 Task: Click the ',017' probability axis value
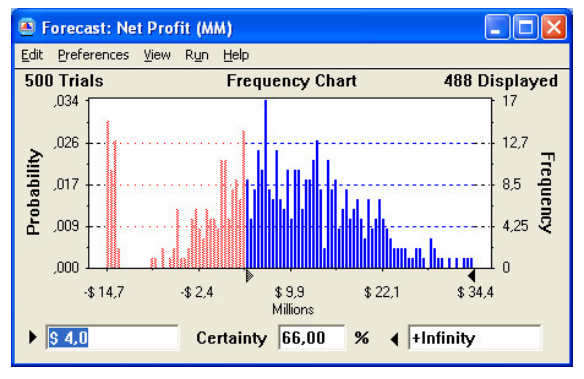[67, 184]
